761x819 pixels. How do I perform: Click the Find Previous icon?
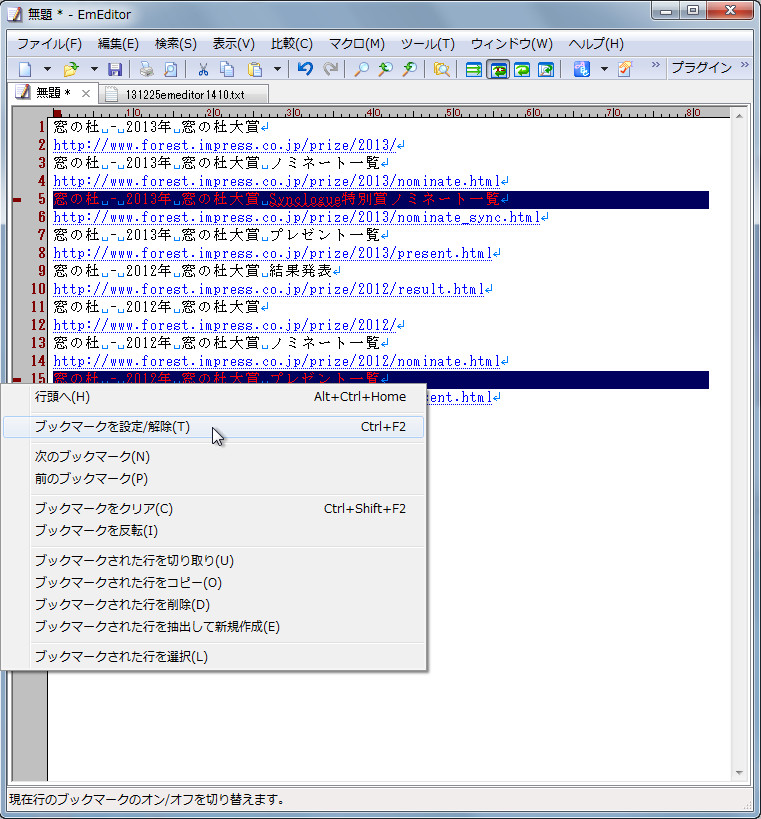[x=385, y=69]
